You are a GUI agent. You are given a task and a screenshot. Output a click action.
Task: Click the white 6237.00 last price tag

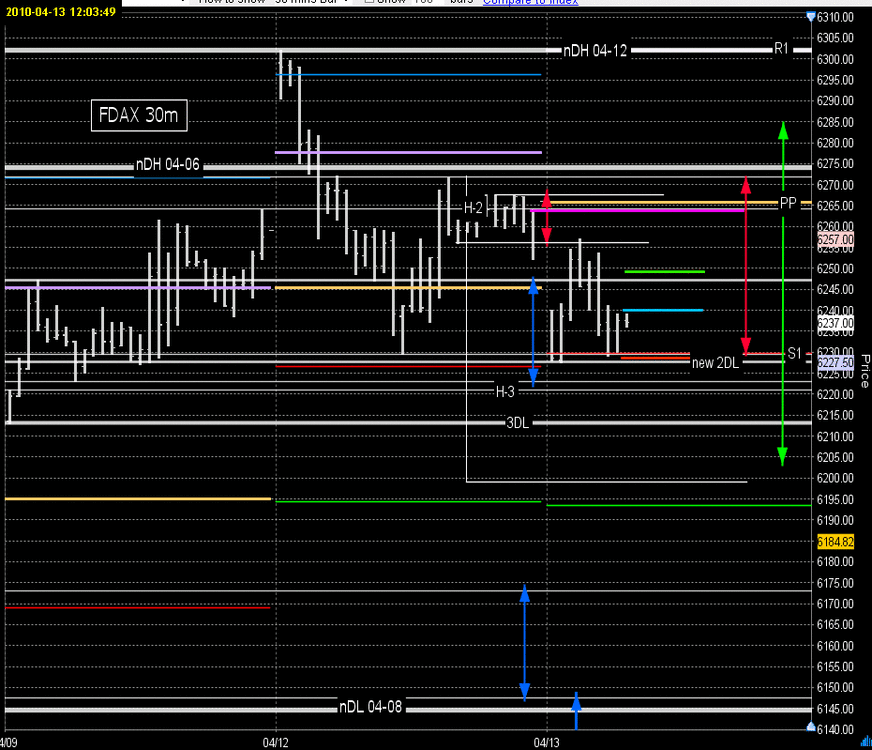click(835, 323)
